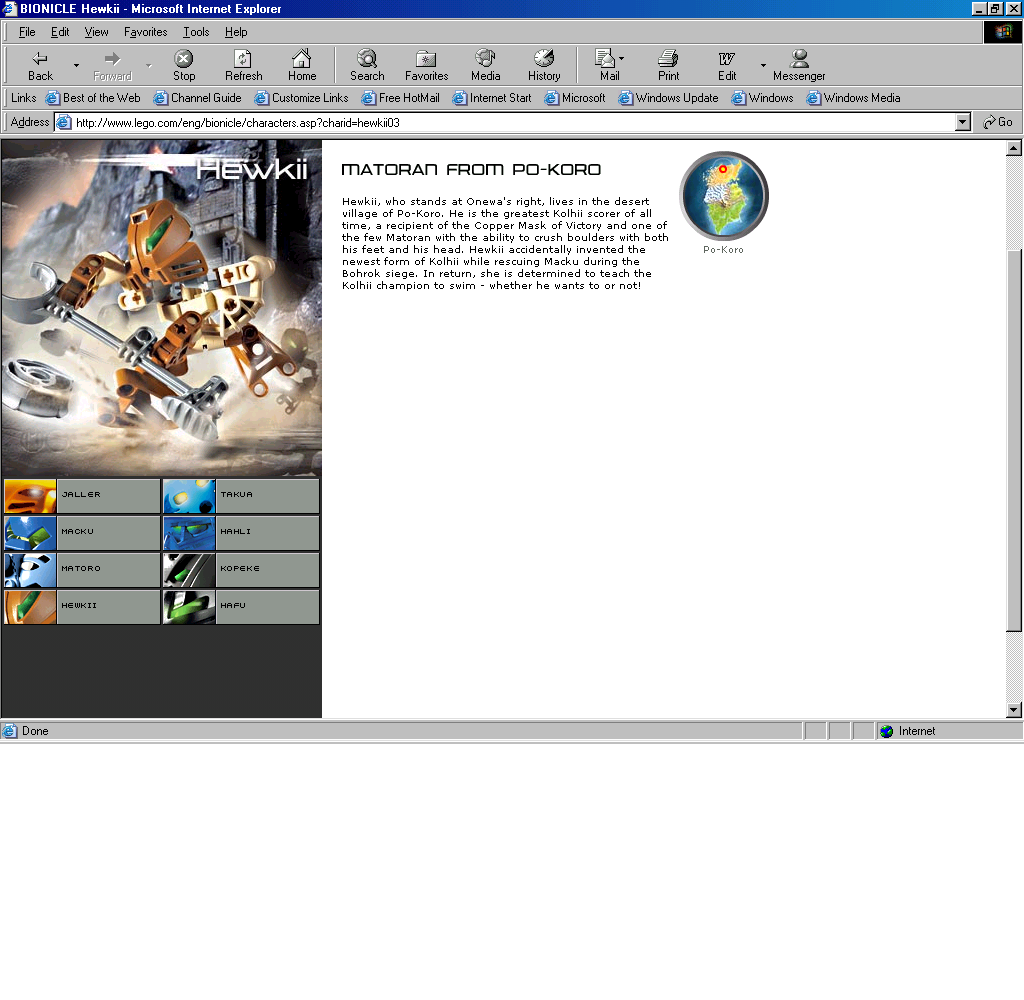Click the Kopeke mask thumbnail
This screenshot has height=1000, width=1024.
click(189, 570)
